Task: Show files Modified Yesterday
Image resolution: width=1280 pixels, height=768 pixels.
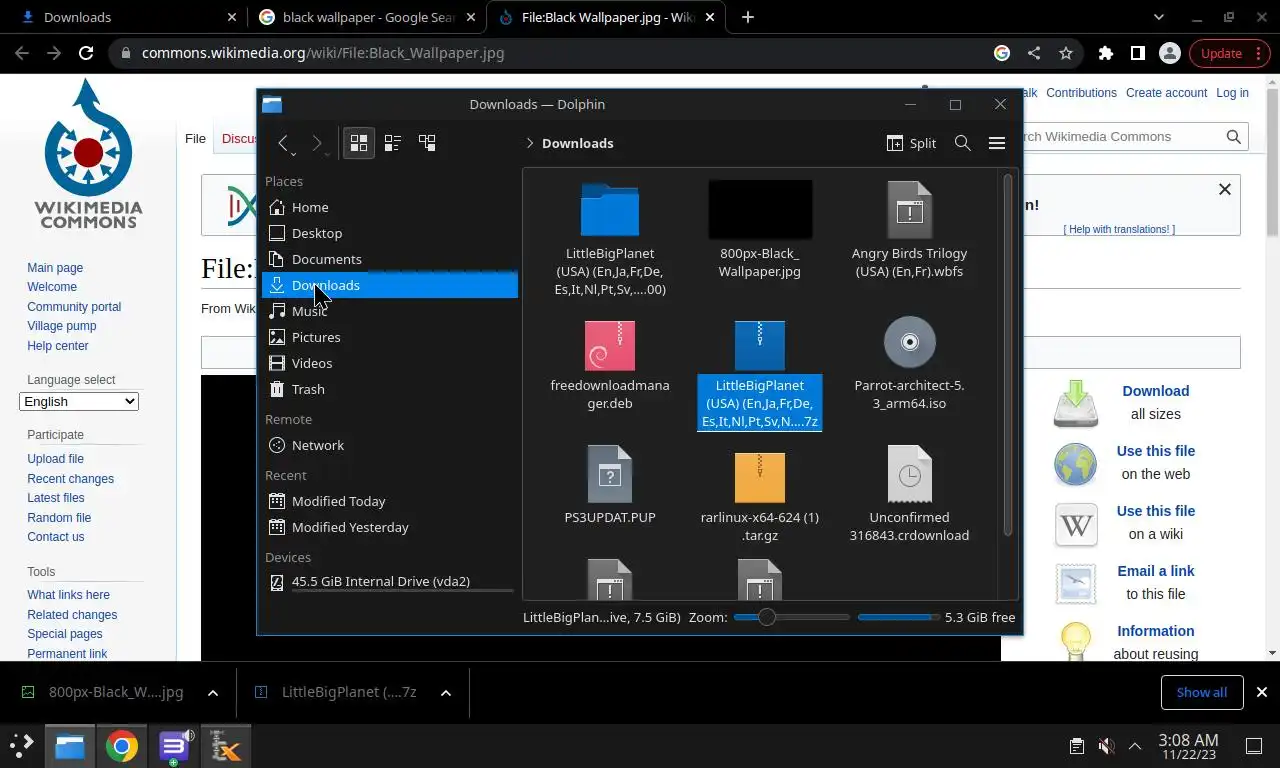Action: 390,527
